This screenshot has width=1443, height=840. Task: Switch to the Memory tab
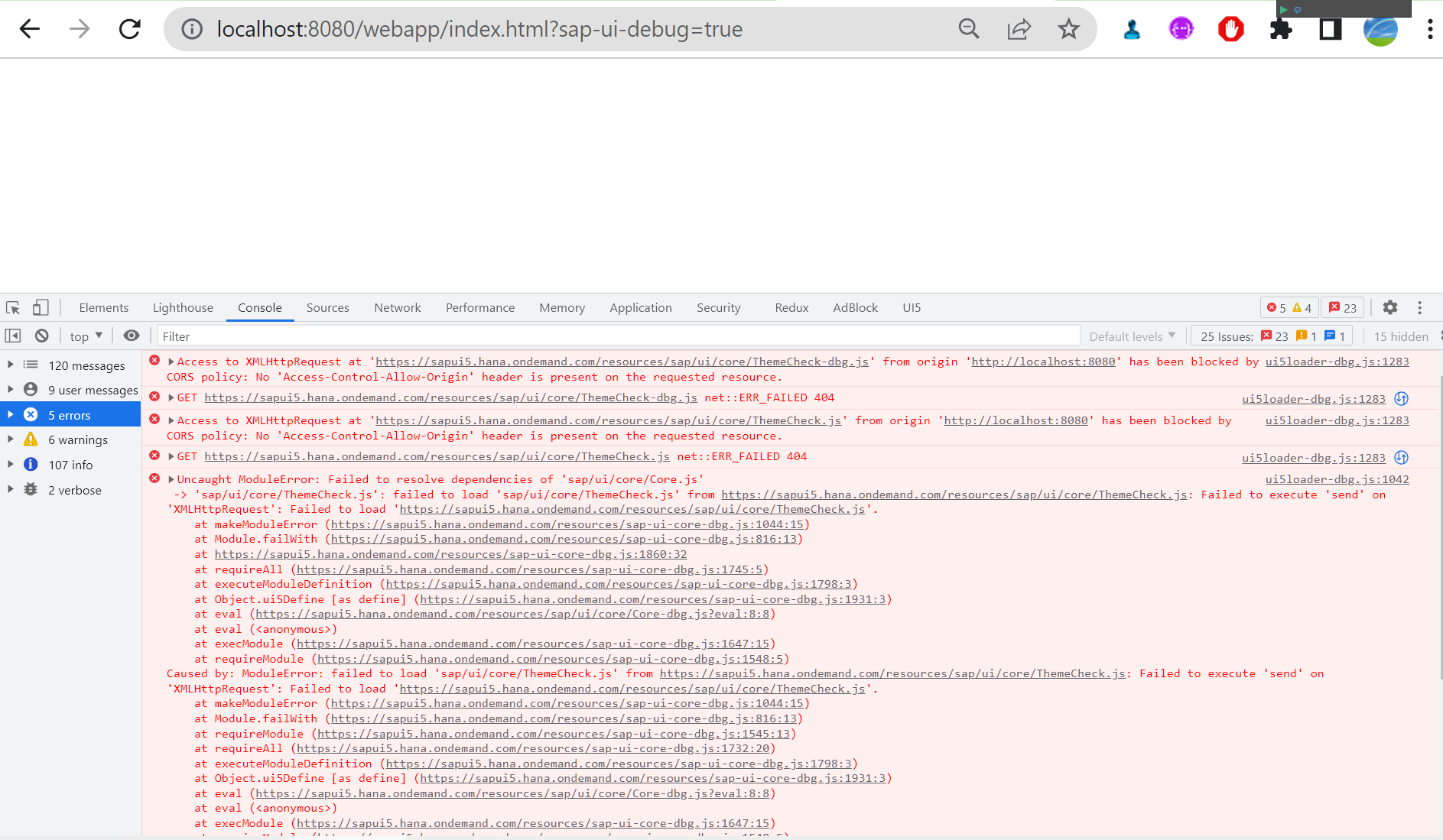562,307
